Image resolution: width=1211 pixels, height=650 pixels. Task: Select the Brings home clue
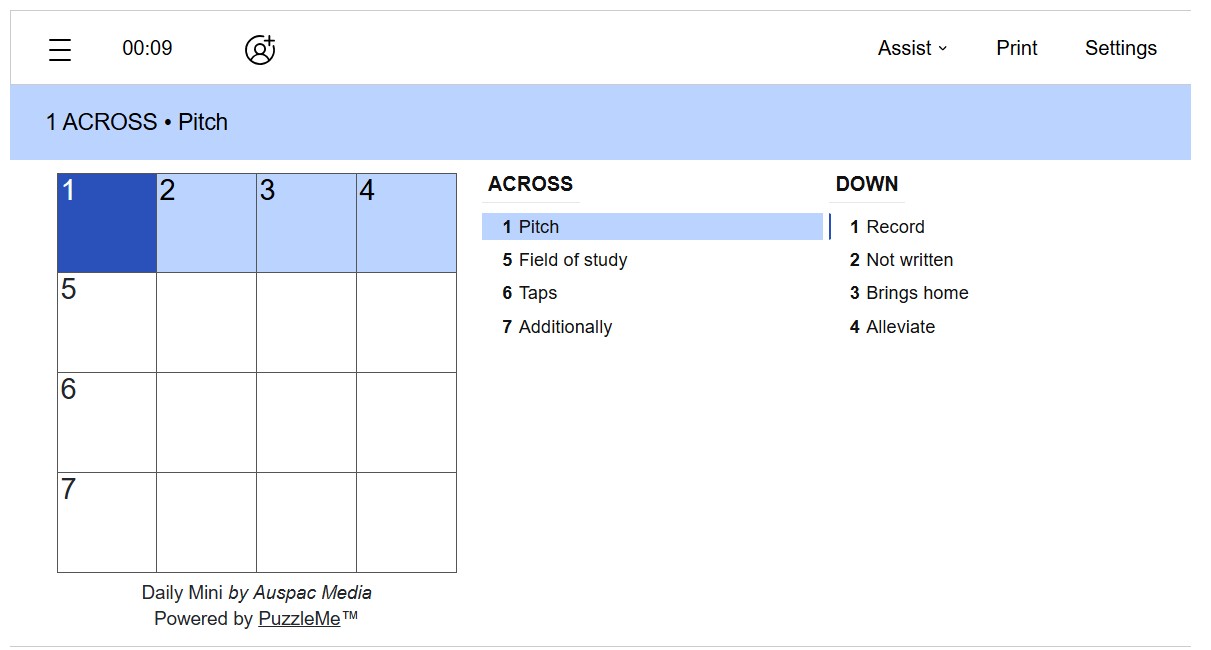point(916,293)
